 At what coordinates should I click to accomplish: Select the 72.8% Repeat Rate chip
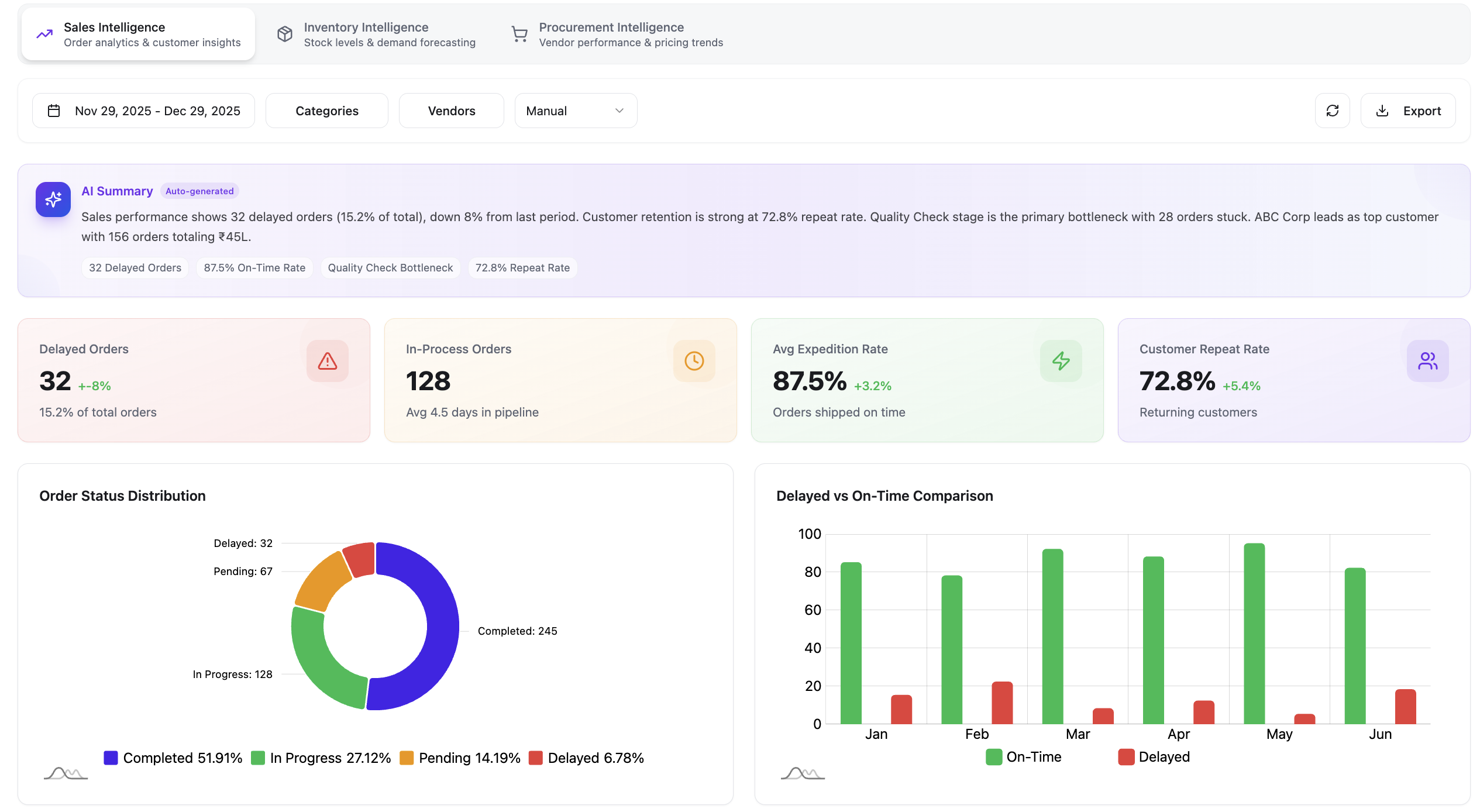(x=522, y=268)
